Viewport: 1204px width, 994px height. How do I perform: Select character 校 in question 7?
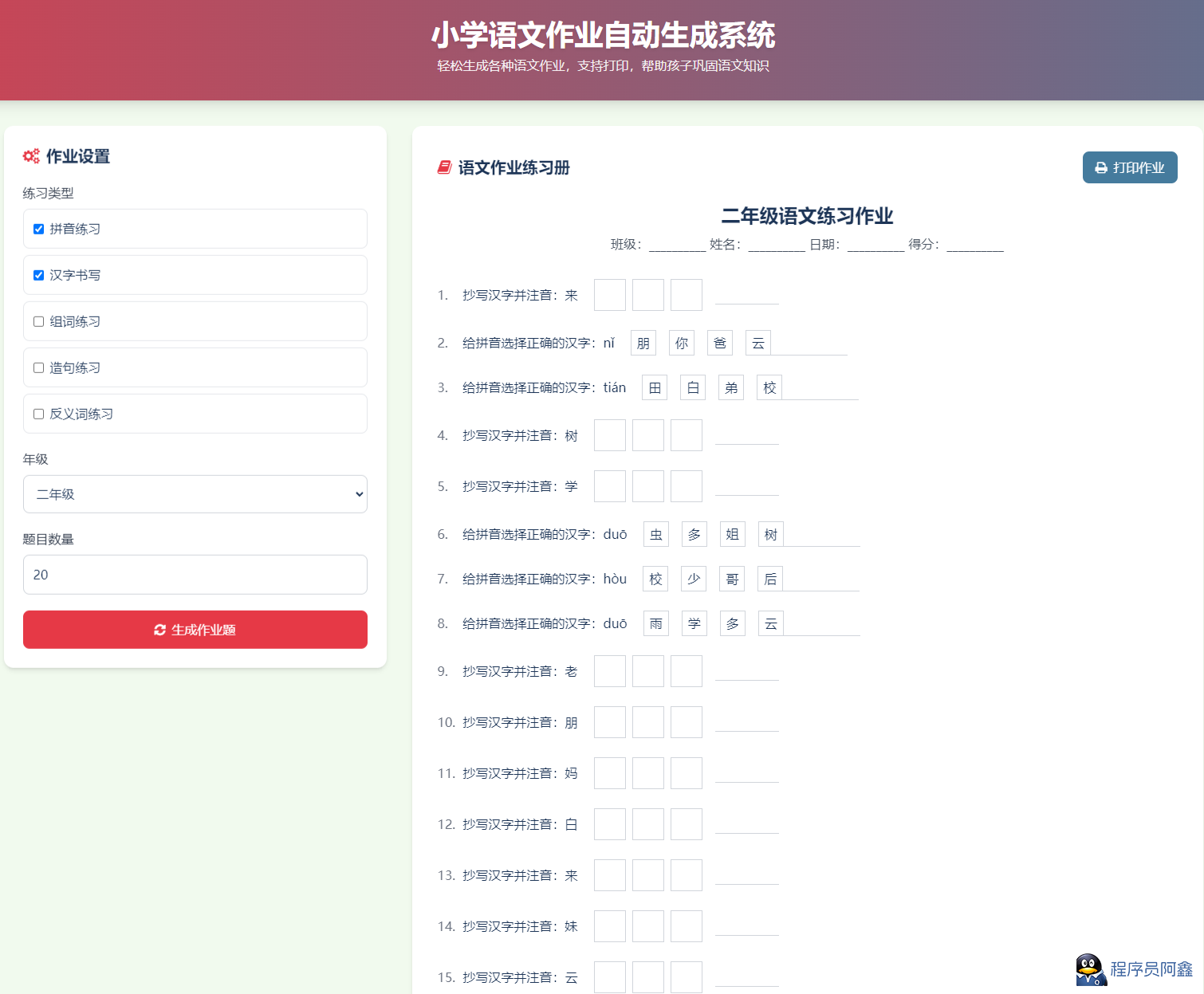tap(655, 579)
